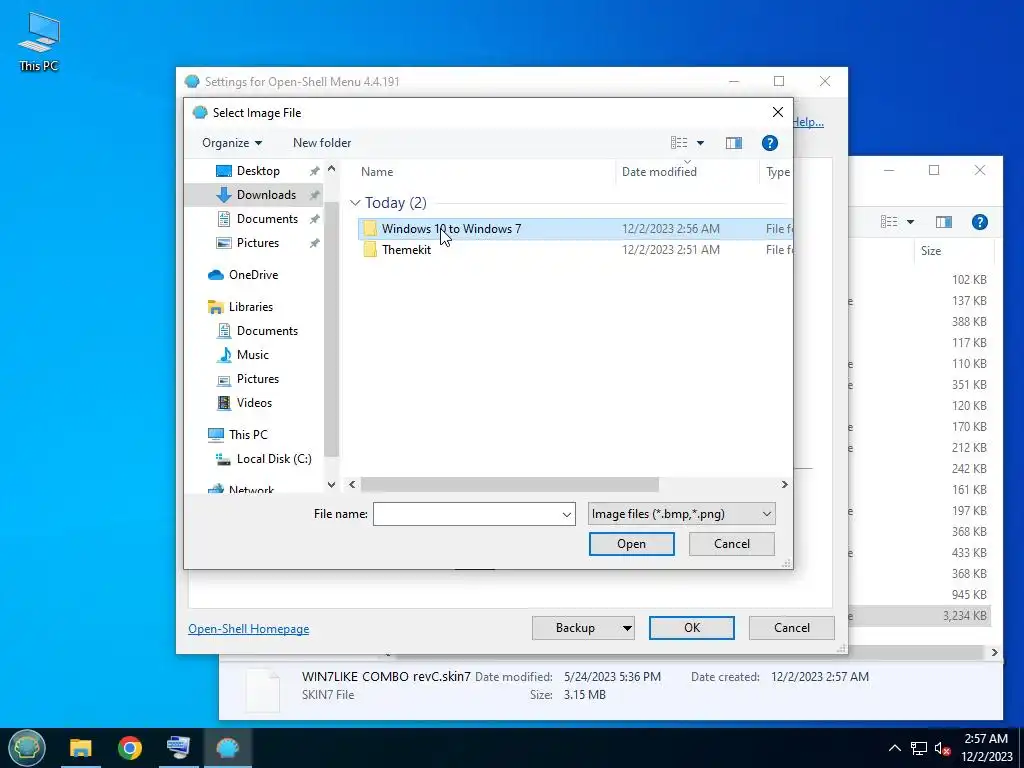Select the 945 KB file row in Explorer
The height and width of the screenshot is (768, 1024).
pos(922,595)
